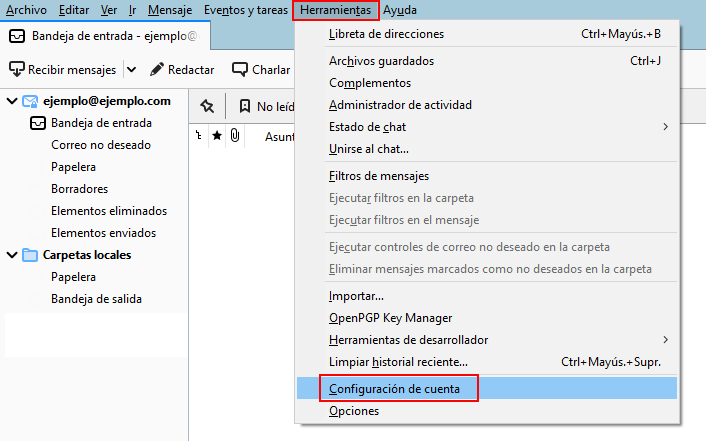Click the quick filter pin icon
706x441 pixels.
pos(207,106)
